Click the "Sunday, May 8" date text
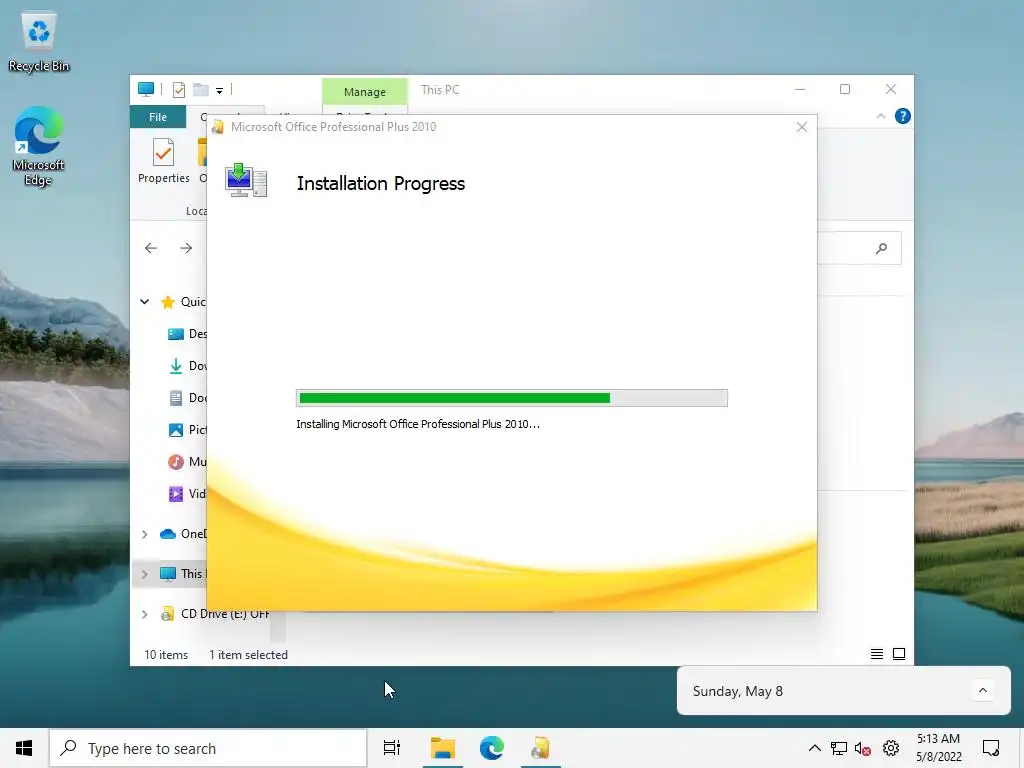Image resolution: width=1024 pixels, height=768 pixels. click(737, 691)
